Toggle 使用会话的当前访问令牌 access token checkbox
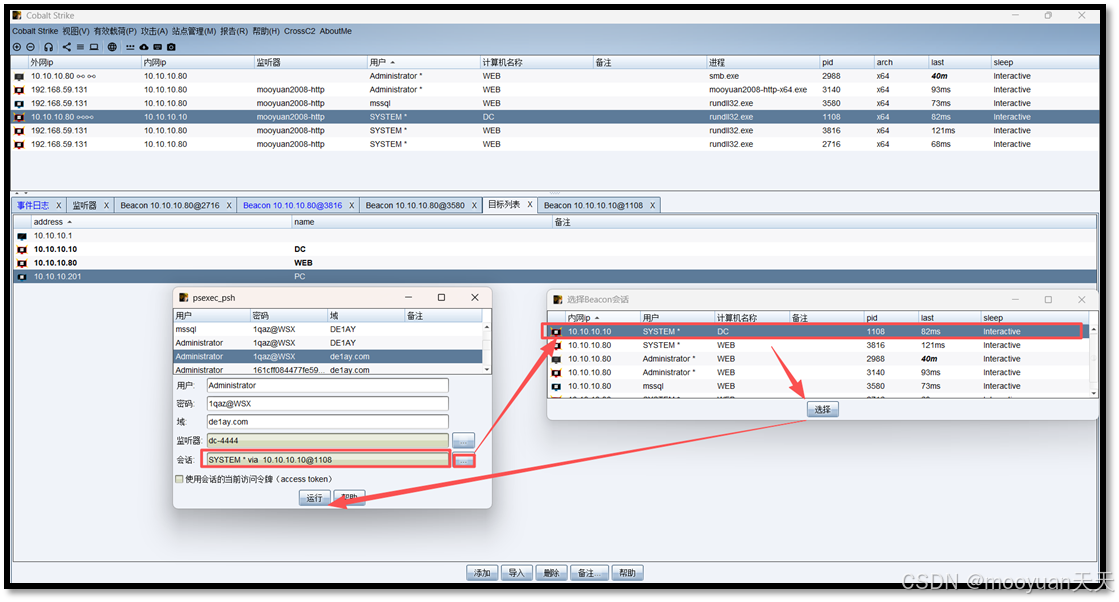This screenshot has width=1119, height=602. point(179,479)
